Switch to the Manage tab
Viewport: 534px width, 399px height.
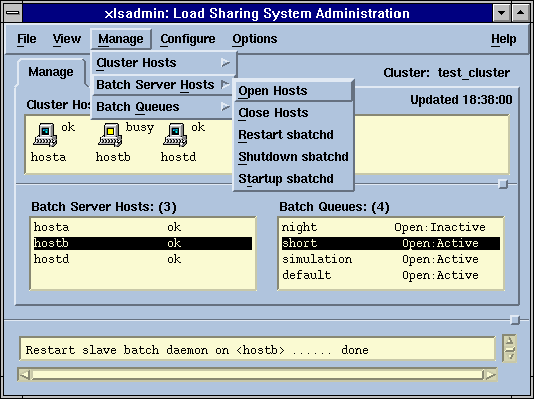(51, 72)
